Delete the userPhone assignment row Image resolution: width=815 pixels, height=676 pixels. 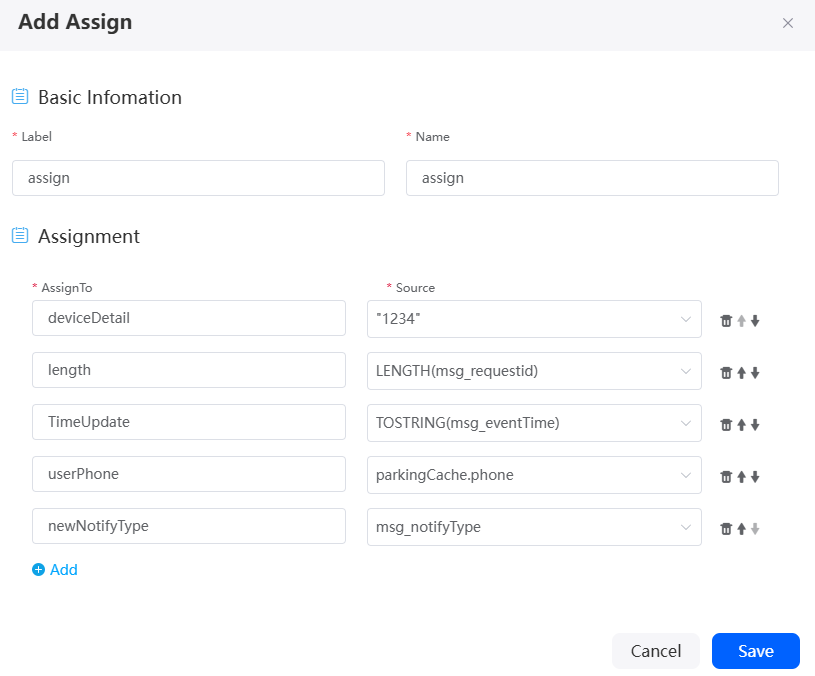726,477
